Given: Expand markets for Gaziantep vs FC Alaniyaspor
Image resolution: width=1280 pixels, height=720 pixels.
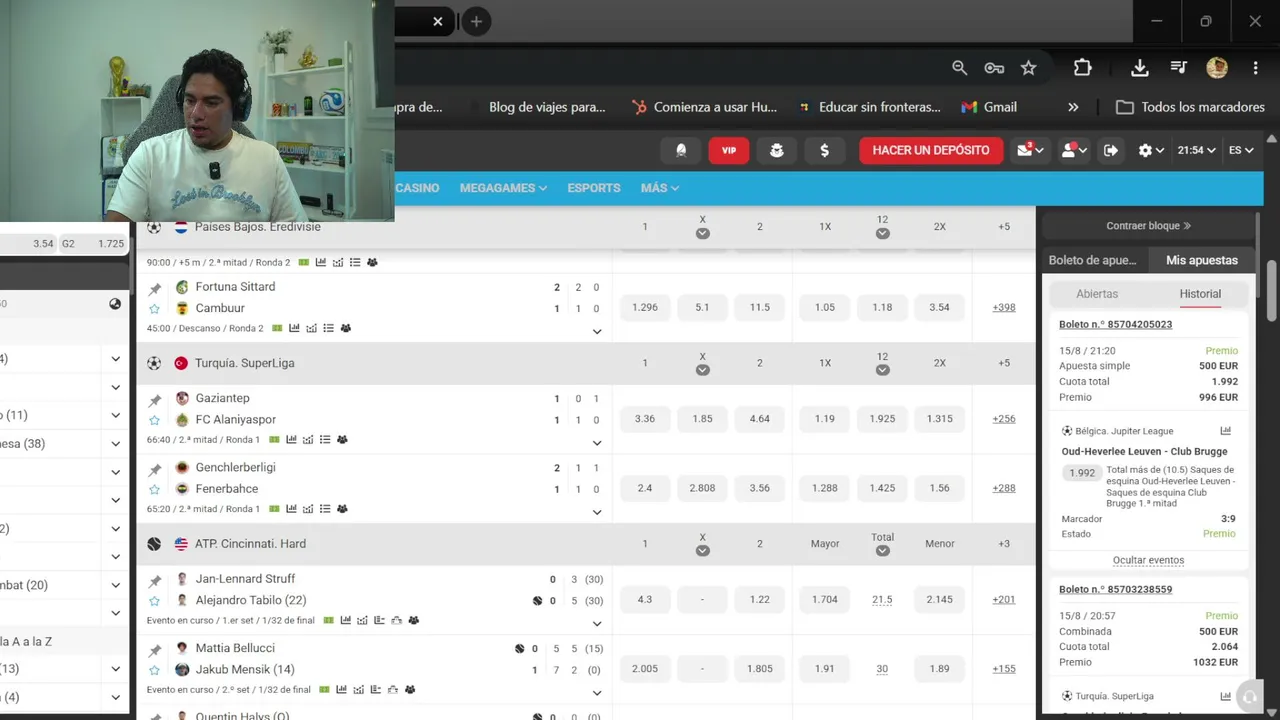Looking at the screenshot, I should (597, 443).
